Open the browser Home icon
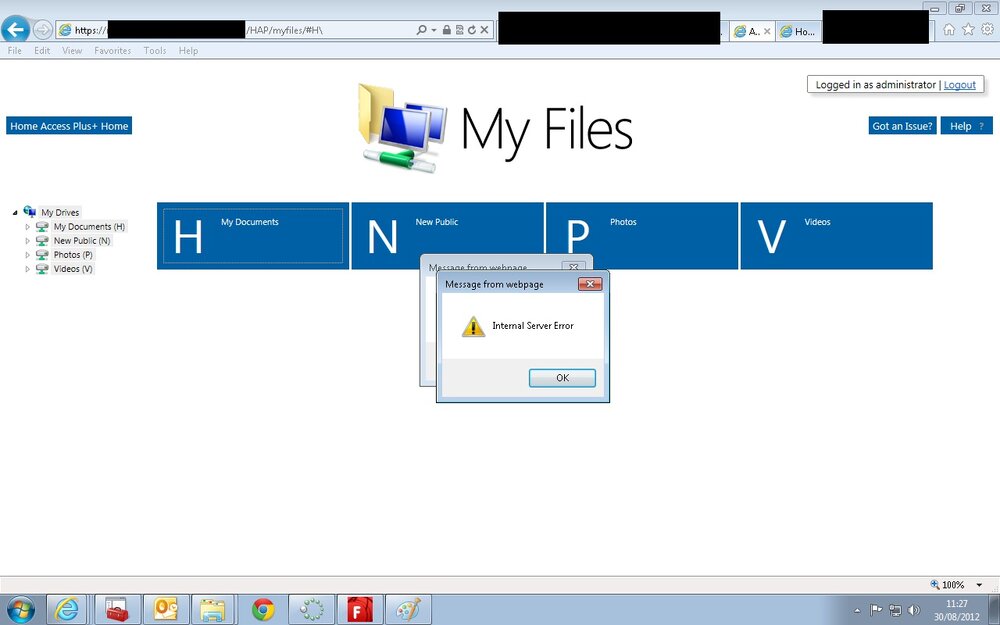 (x=949, y=29)
